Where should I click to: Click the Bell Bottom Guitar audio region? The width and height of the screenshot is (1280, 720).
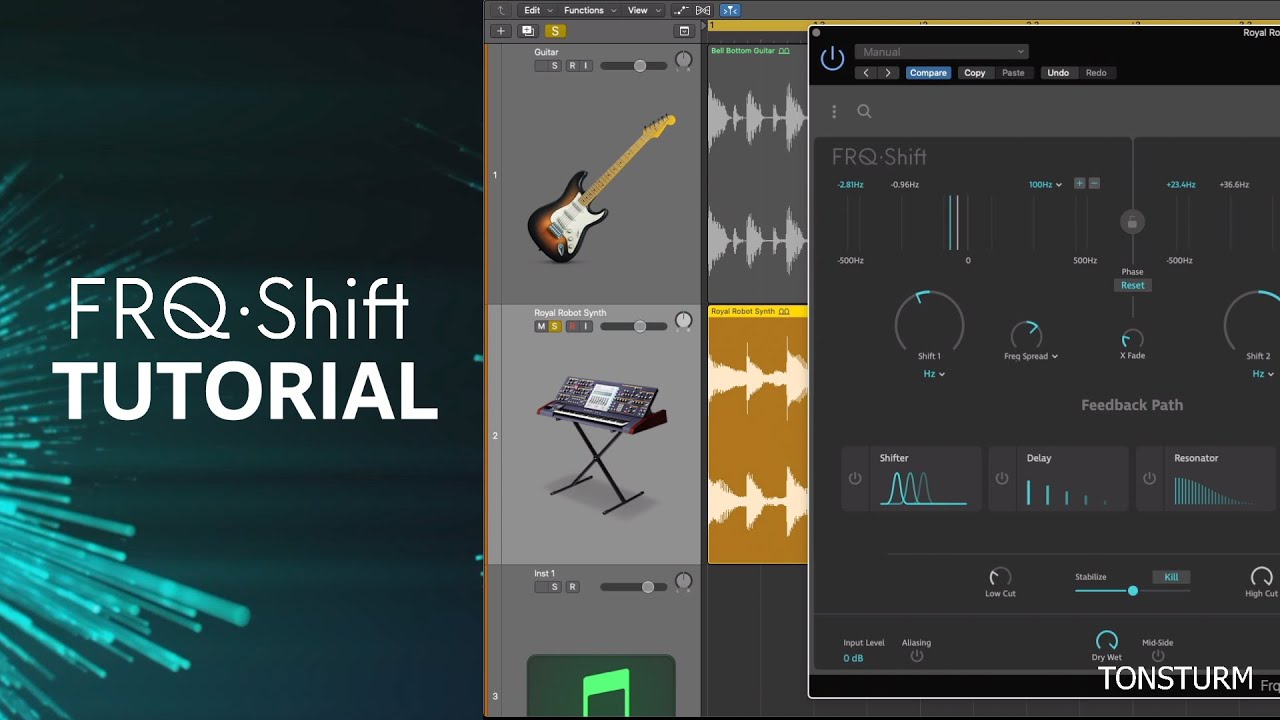(758, 173)
